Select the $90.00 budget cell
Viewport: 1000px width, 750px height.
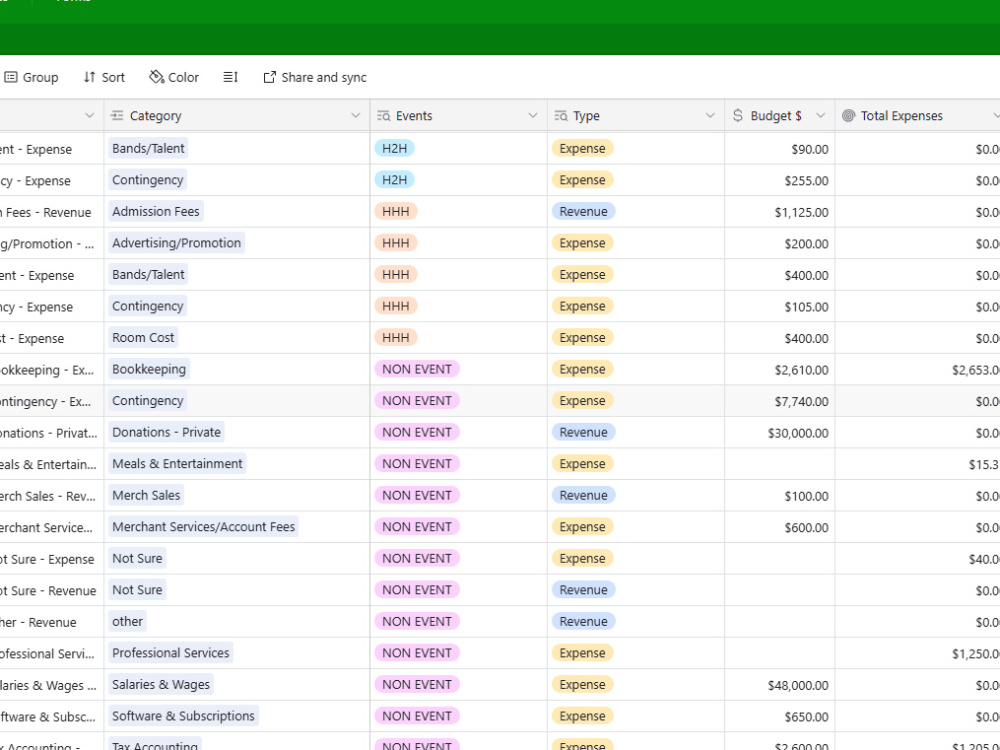[780, 149]
